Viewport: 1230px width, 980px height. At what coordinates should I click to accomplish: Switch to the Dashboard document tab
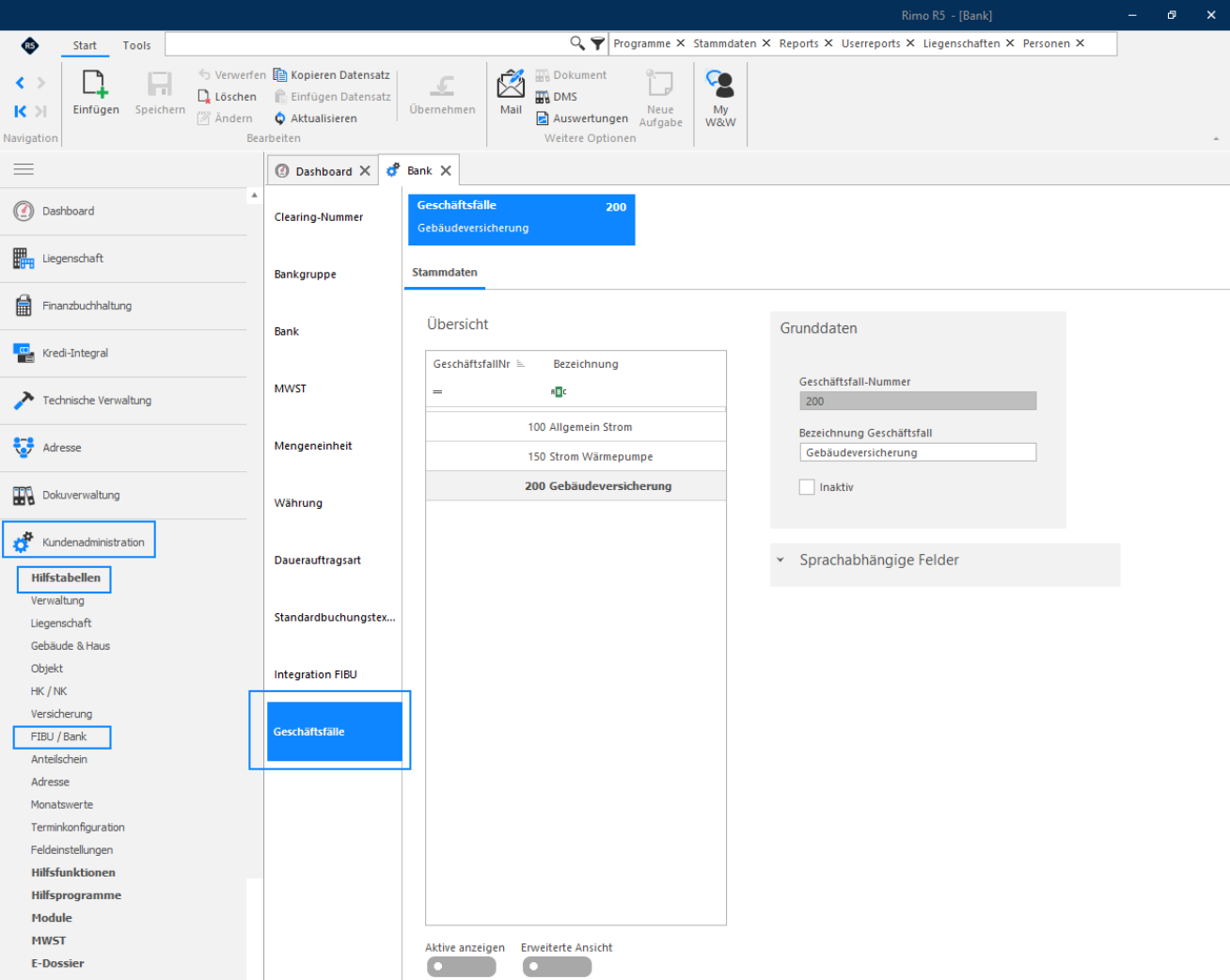323,171
